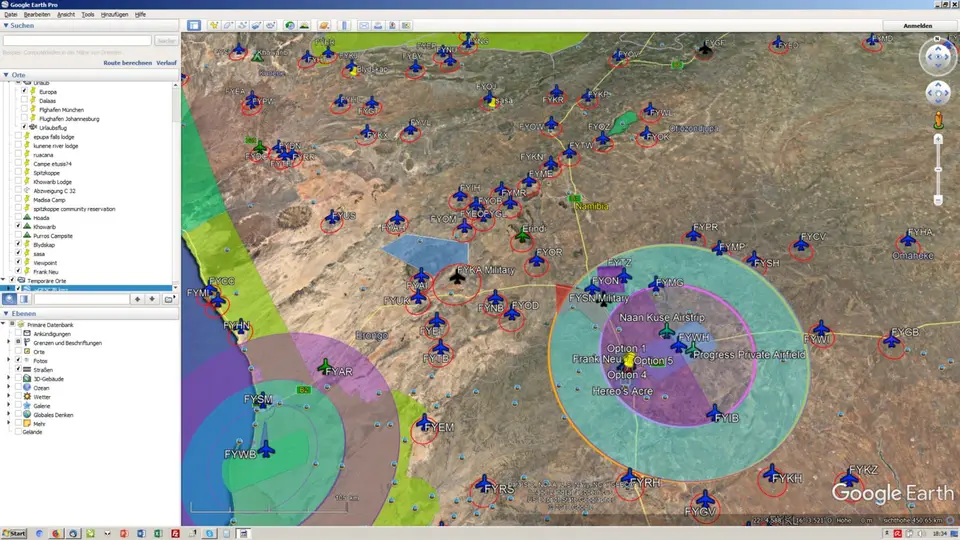Open the Hinzufügen menu

point(114,14)
